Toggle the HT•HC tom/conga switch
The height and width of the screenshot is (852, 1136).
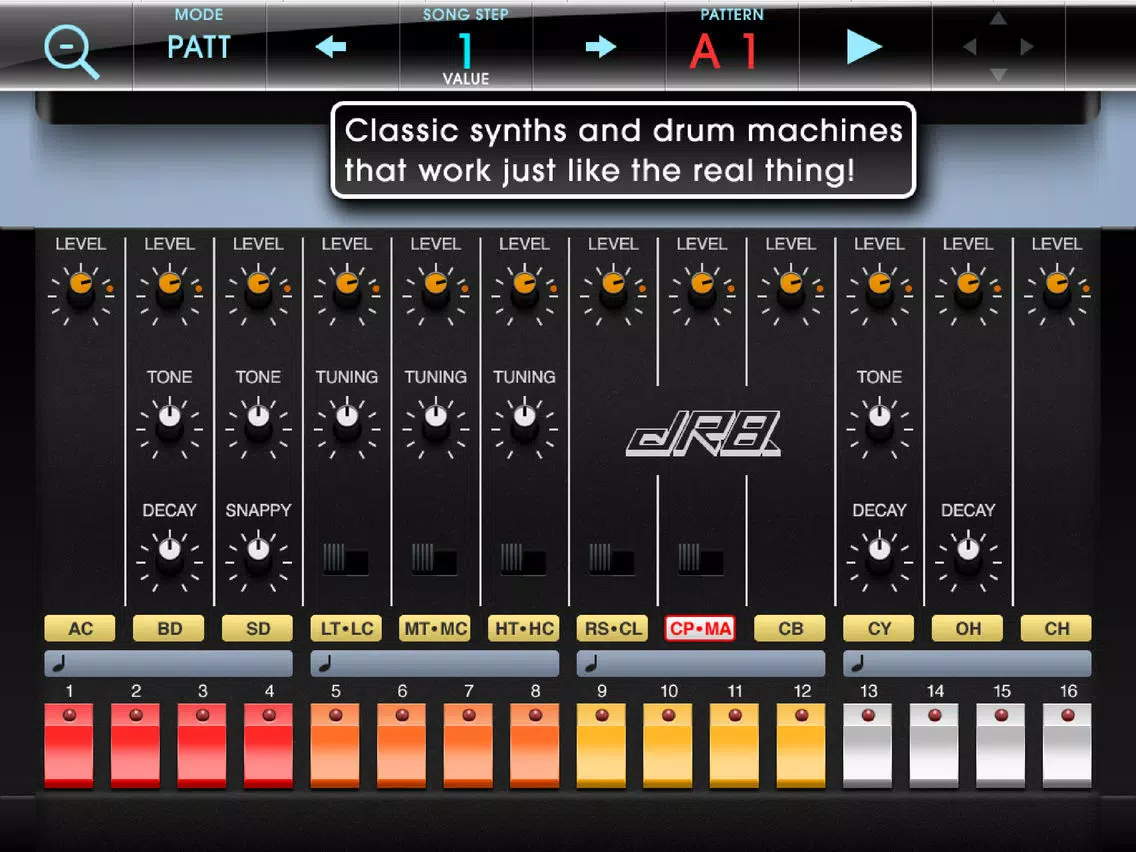pyautogui.click(x=524, y=559)
